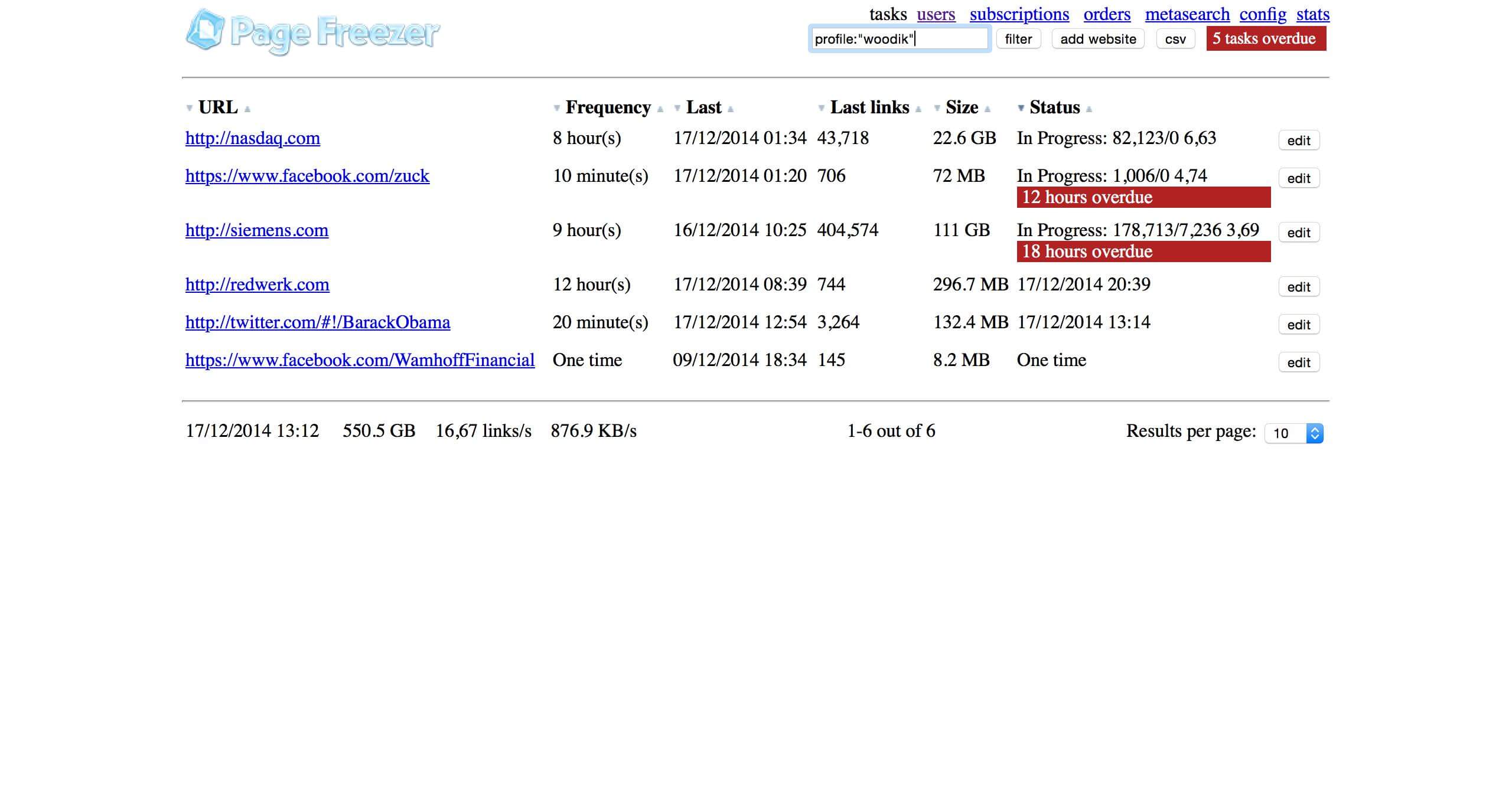1512x797 pixels.
Task: Show the 5 tasks overdue alert
Action: pos(1266,39)
